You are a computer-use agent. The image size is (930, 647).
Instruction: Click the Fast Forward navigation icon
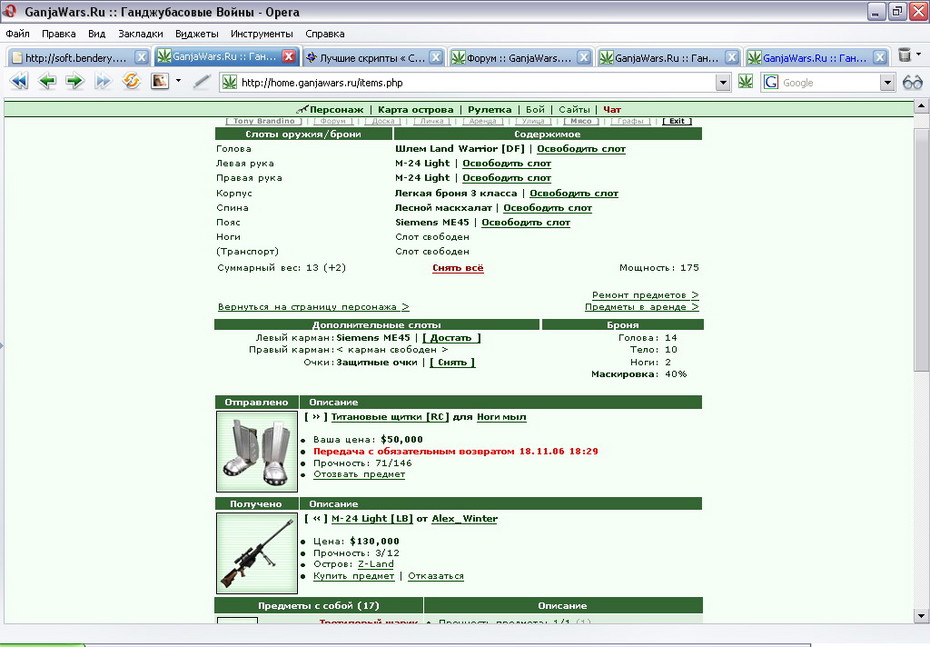(103, 81)
